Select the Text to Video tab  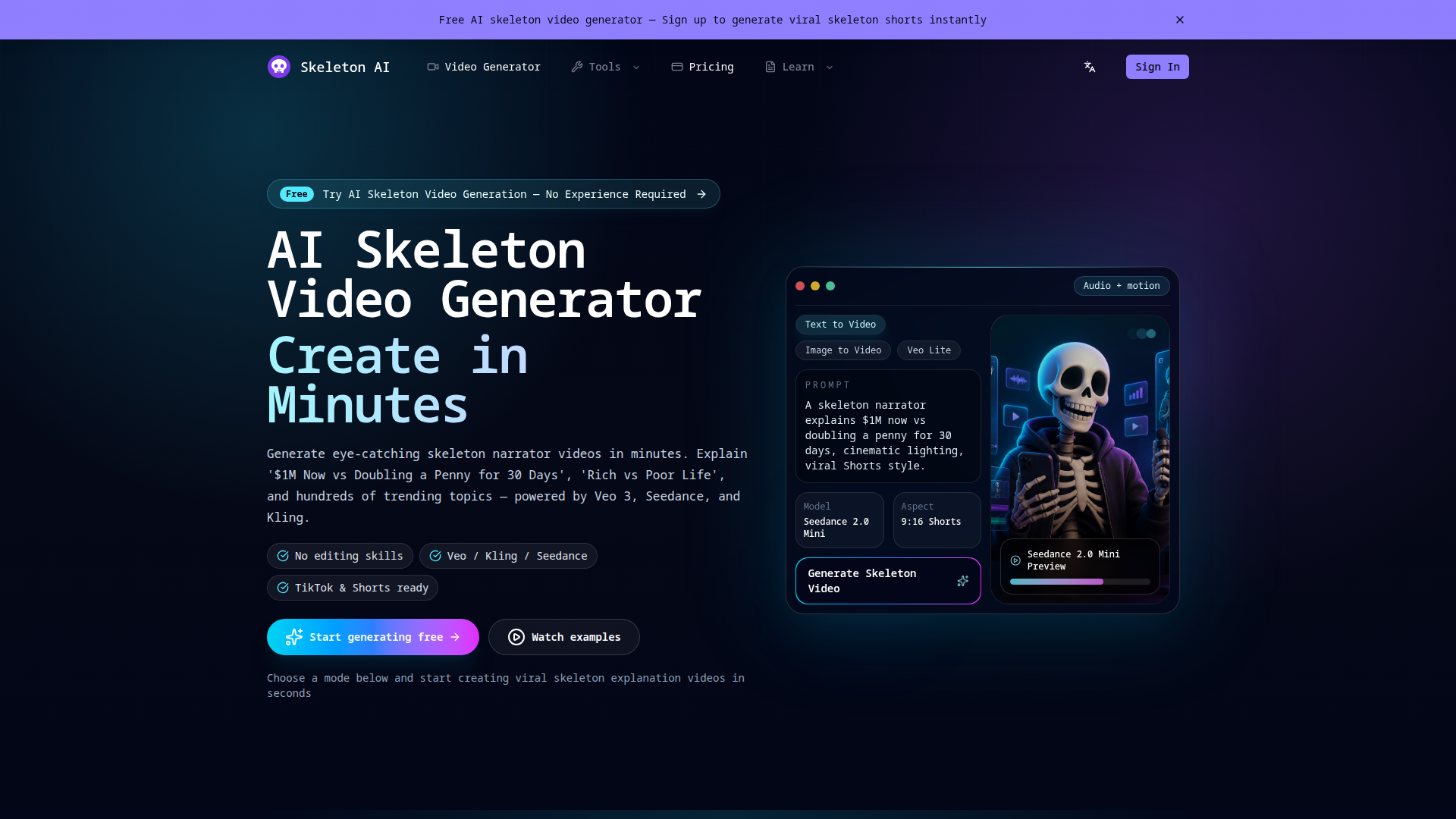pos(840,325)
